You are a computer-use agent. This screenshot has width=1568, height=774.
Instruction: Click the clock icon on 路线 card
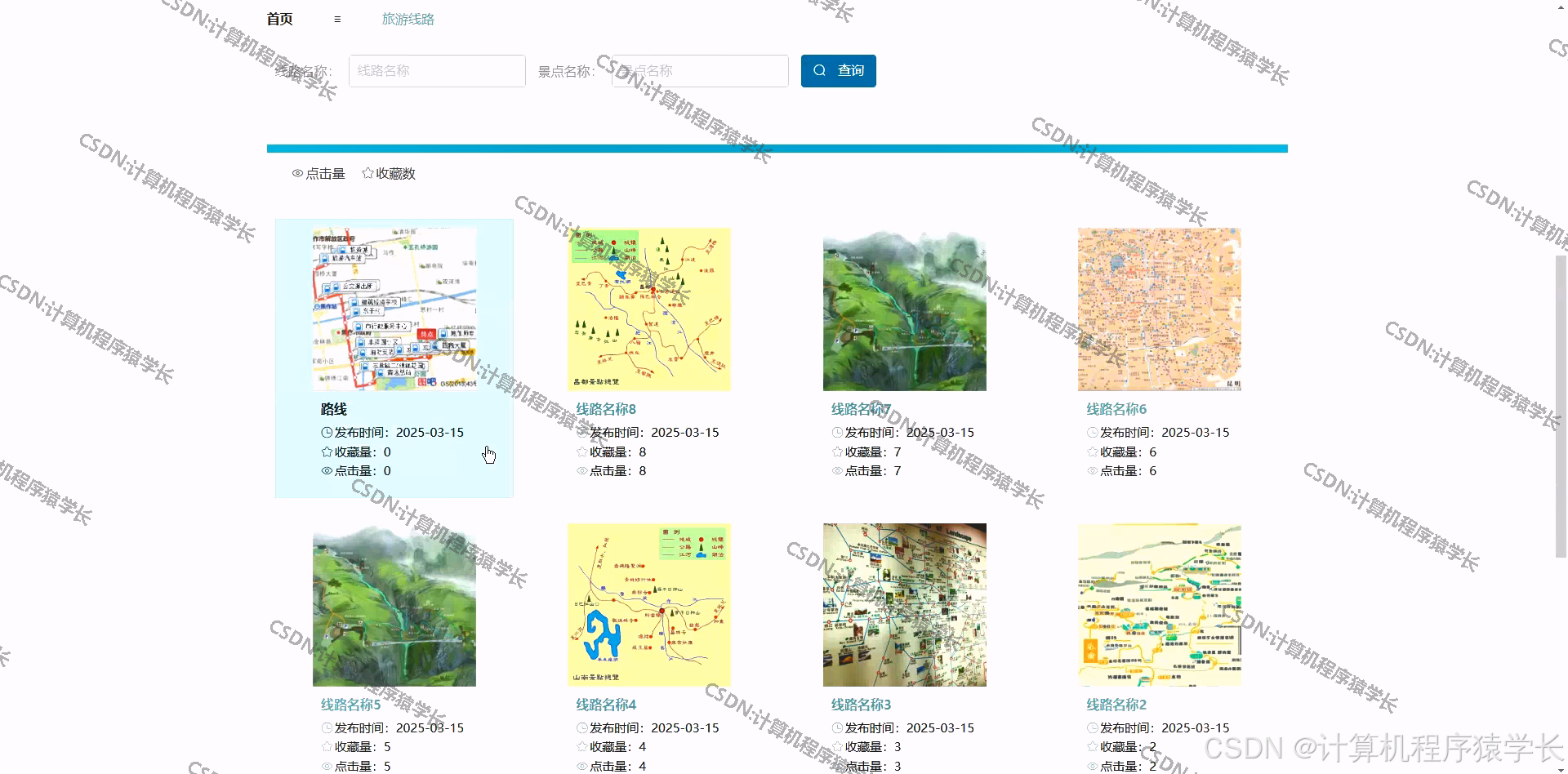(327, 433)
